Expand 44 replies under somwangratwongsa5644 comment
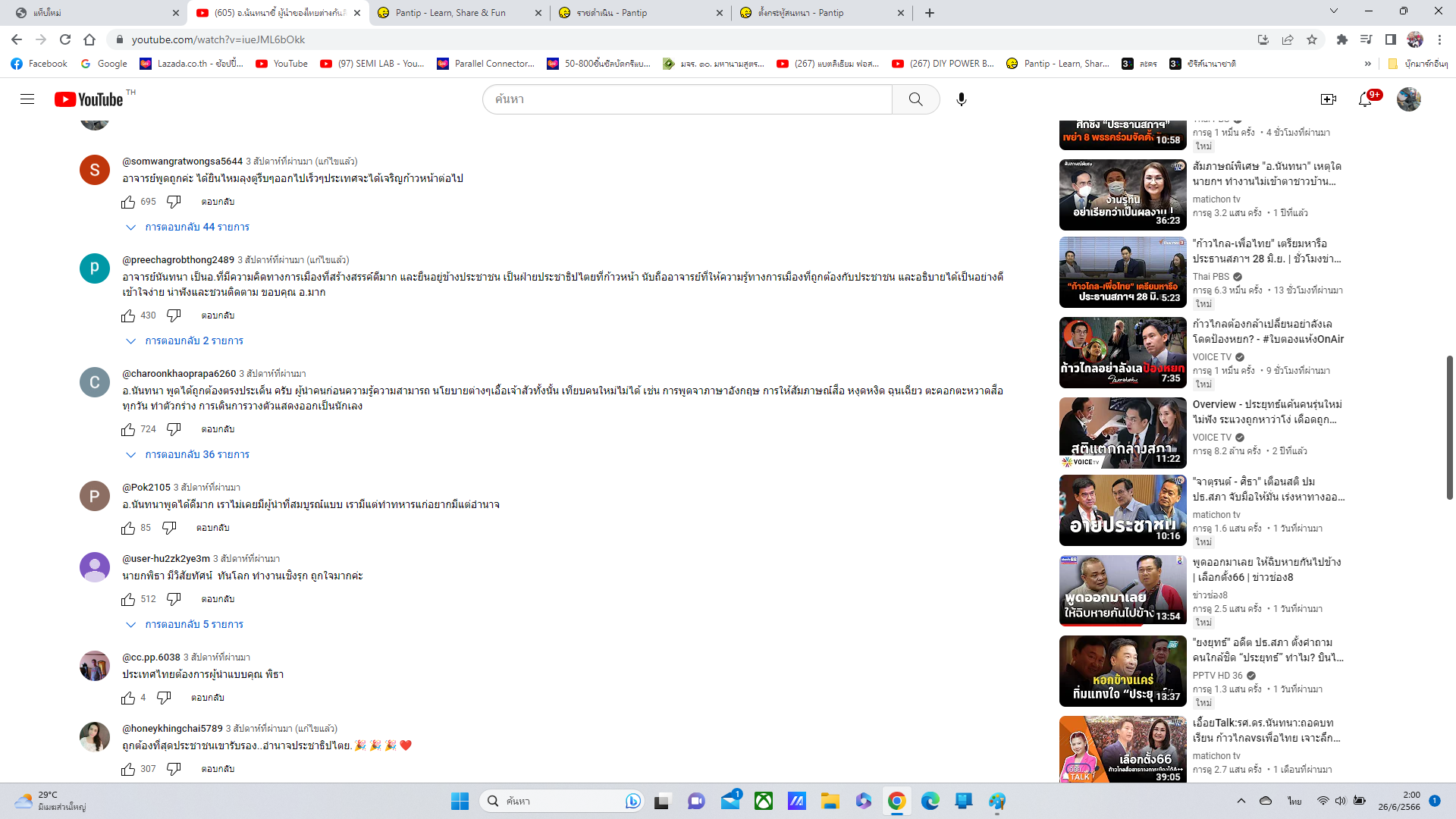 (187, 227)
